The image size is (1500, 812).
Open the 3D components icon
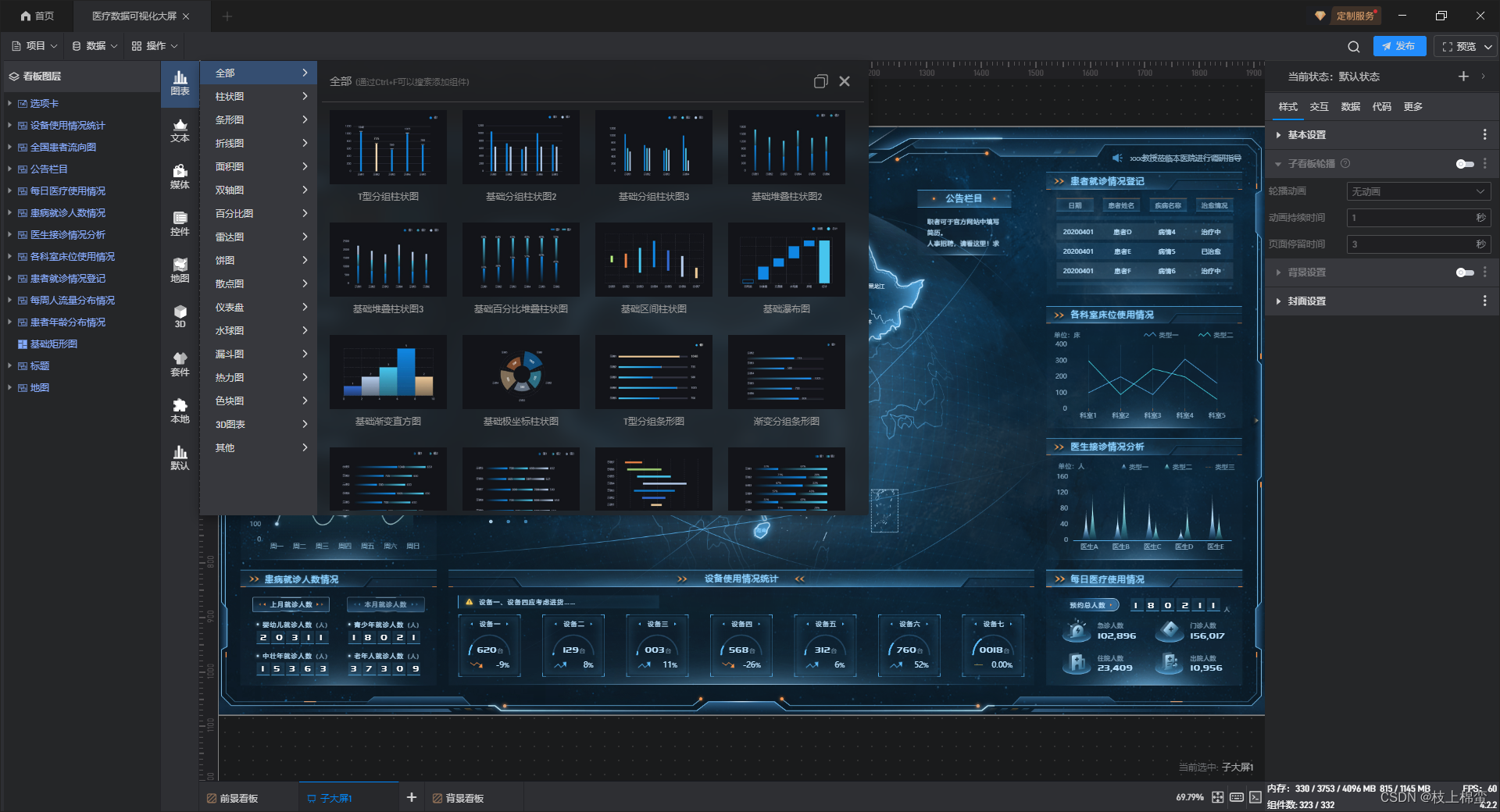click(x=180, y=316)
